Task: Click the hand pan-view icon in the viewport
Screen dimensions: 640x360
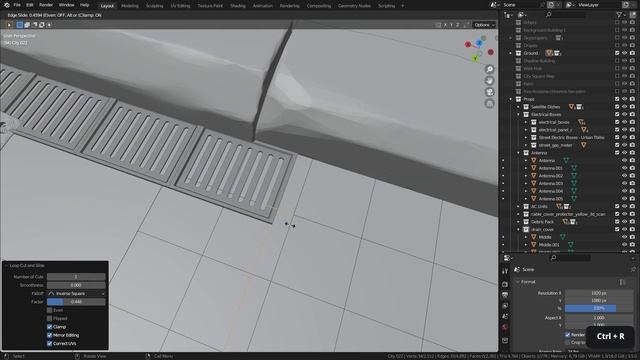Action: tap(489, 81)
